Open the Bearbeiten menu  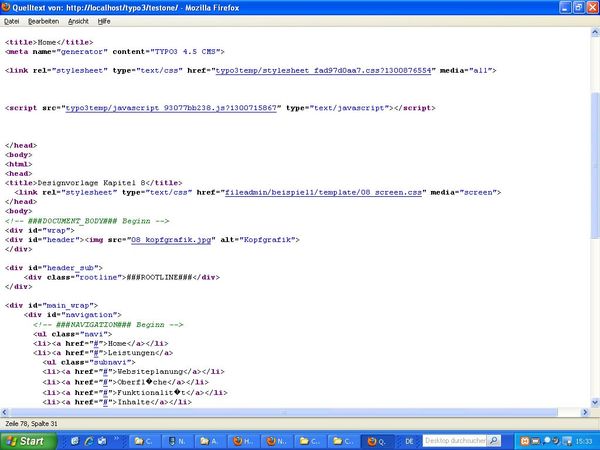(43, 21)
